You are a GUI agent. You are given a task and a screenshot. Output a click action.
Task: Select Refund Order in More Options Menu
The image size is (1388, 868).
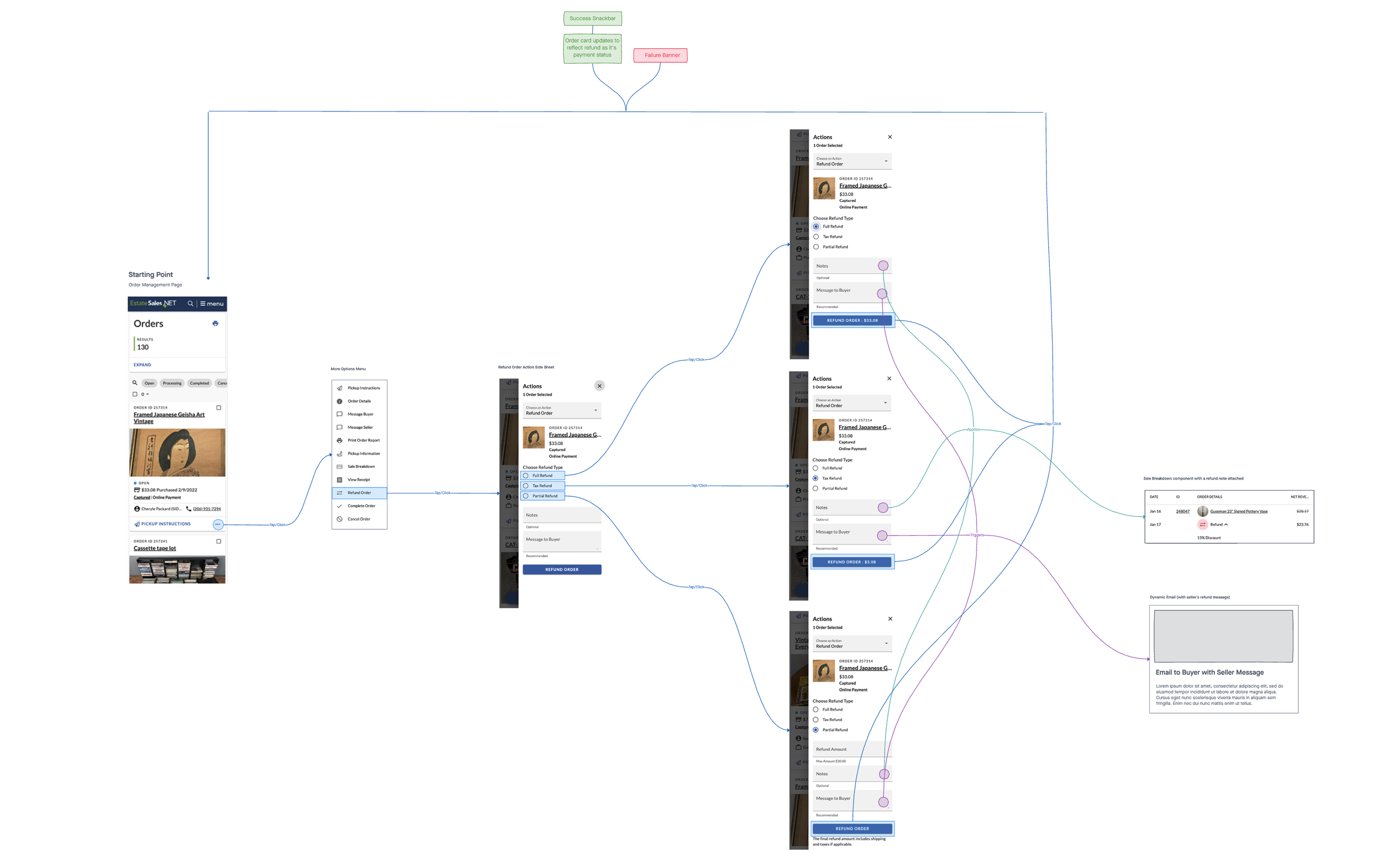[x=359, y=493]
